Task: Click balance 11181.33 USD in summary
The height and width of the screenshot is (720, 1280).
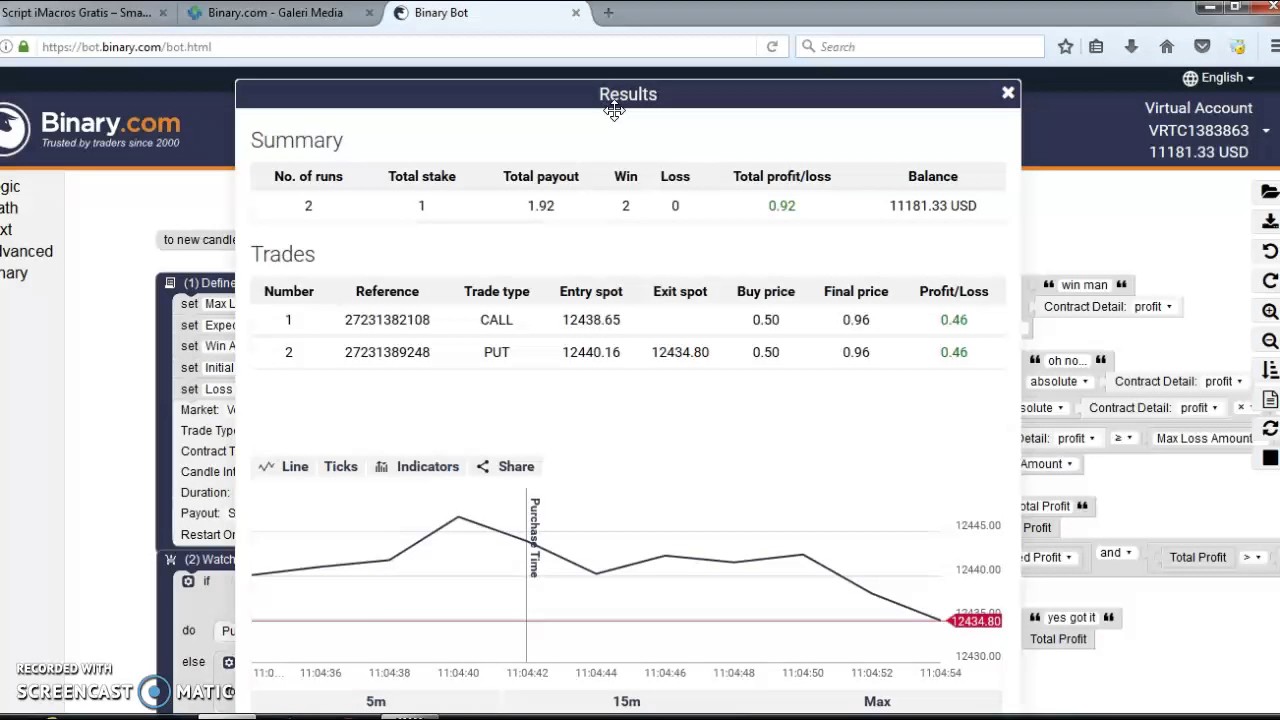Action: (x=933, y=206)
